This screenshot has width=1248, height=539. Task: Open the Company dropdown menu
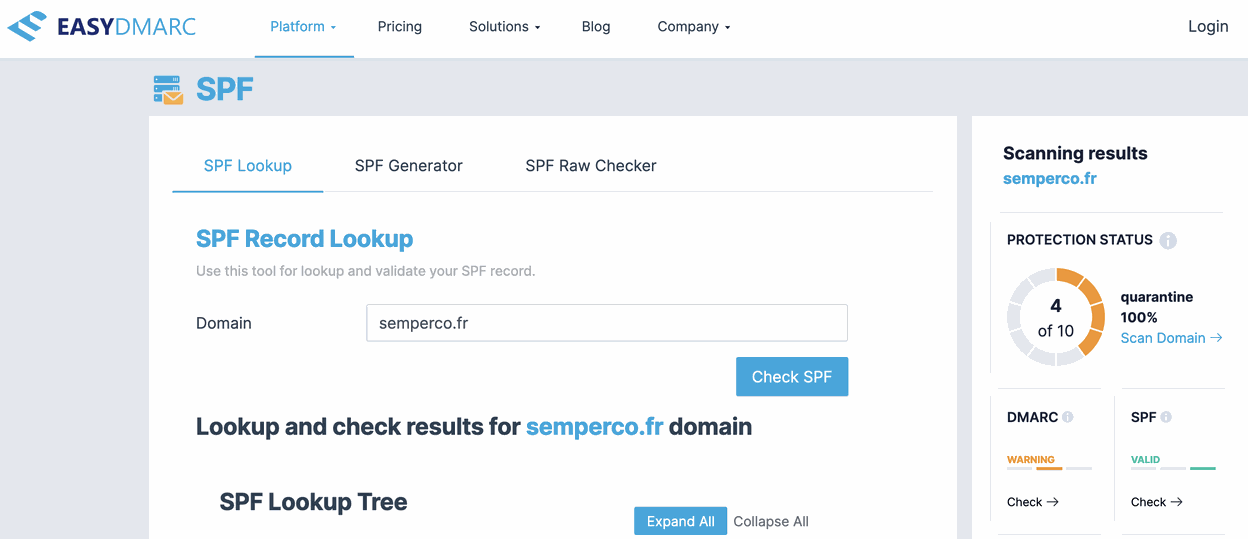(x=693, y=27)
